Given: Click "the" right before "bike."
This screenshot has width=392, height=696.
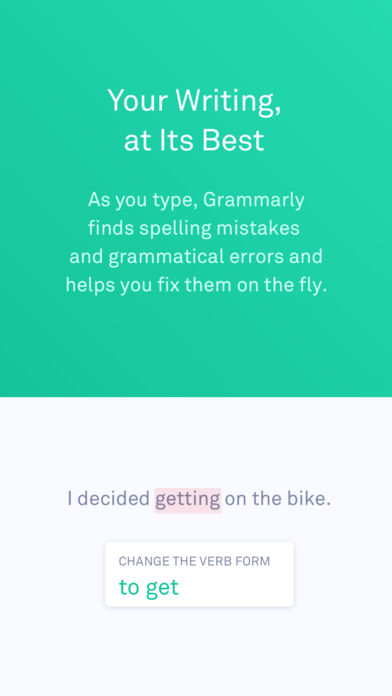Looking at the screenshot, I should click(x=267, y=498).
